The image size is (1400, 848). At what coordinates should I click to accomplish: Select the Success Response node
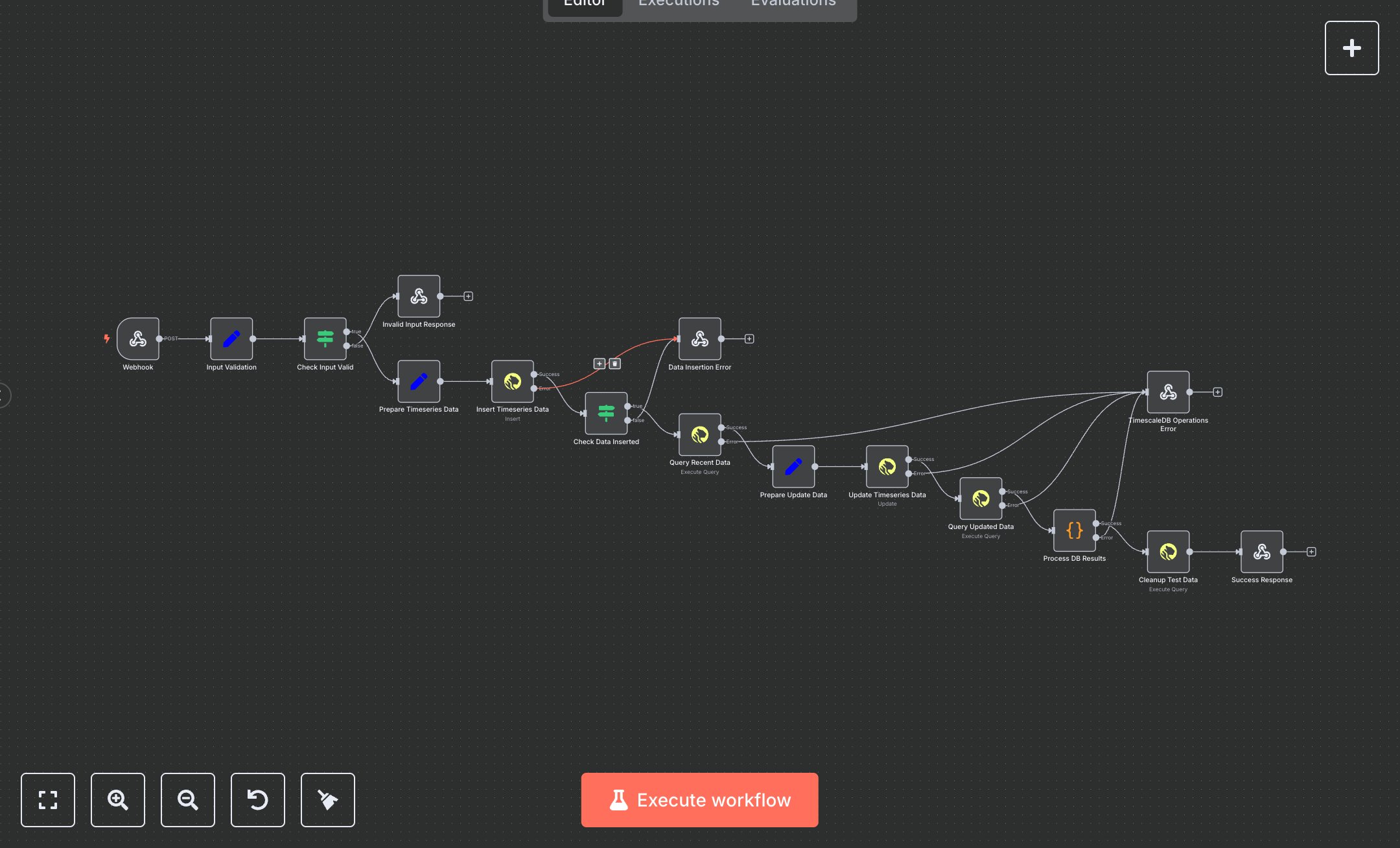(1261, 552)
